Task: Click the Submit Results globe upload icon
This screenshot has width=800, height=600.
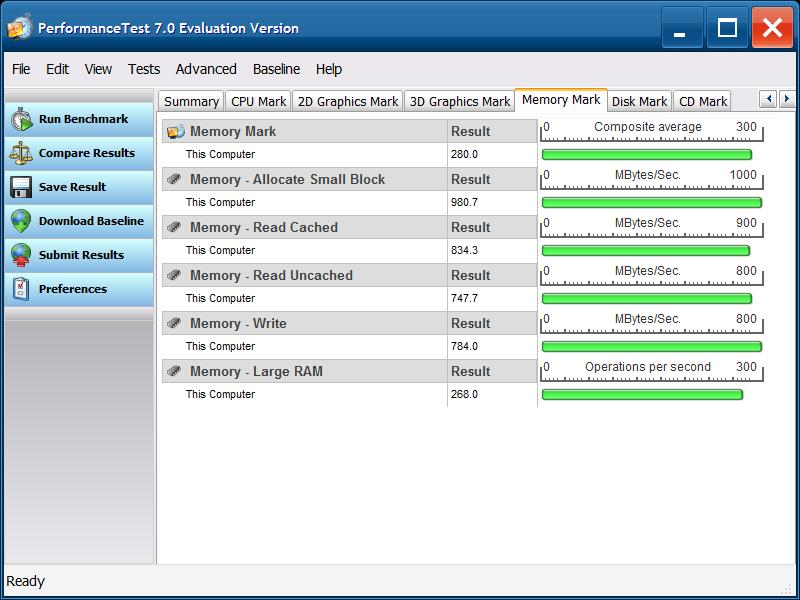Action: coord(21,255)
